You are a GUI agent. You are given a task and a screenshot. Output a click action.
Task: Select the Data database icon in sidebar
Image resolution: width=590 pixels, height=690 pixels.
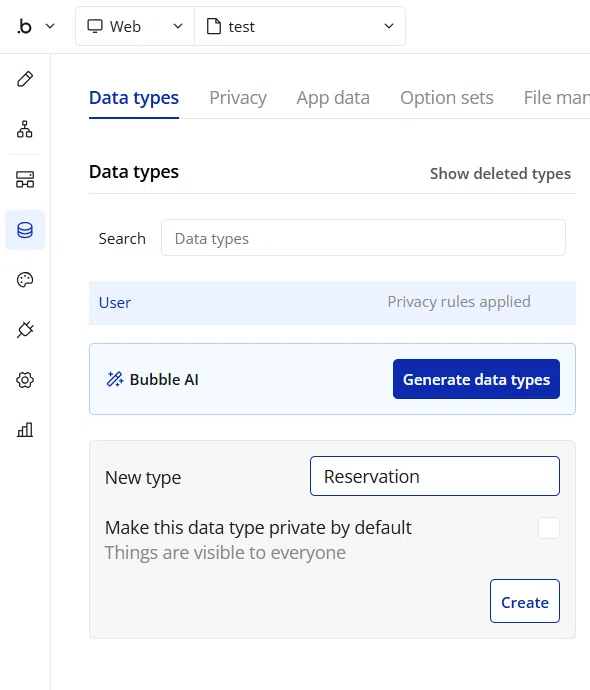pos(25,230)
